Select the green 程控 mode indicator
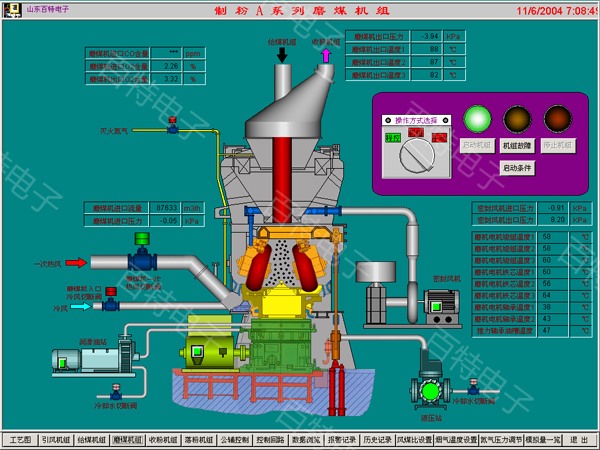This screenshot has height=450, width=600. (394, 139)
